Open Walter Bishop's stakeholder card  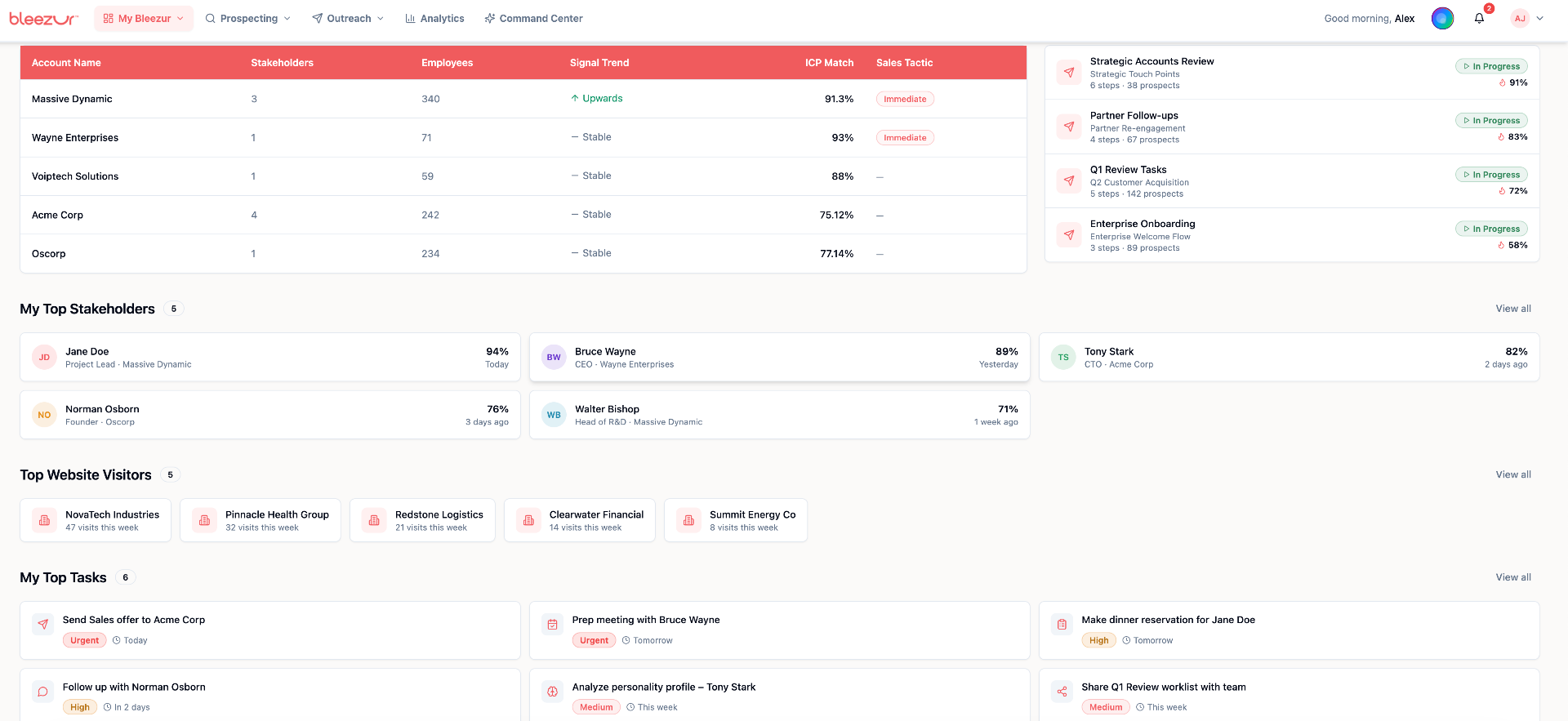(x=780, y=415)
